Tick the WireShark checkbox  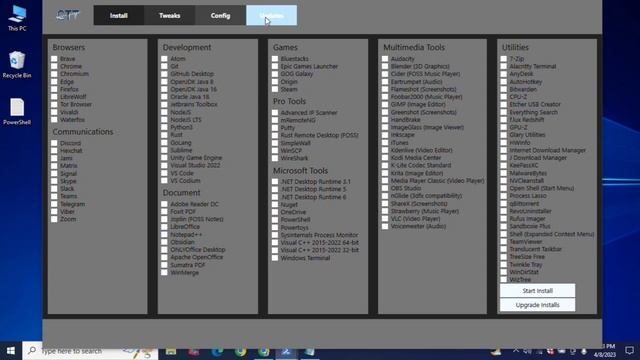pos(275,158)
